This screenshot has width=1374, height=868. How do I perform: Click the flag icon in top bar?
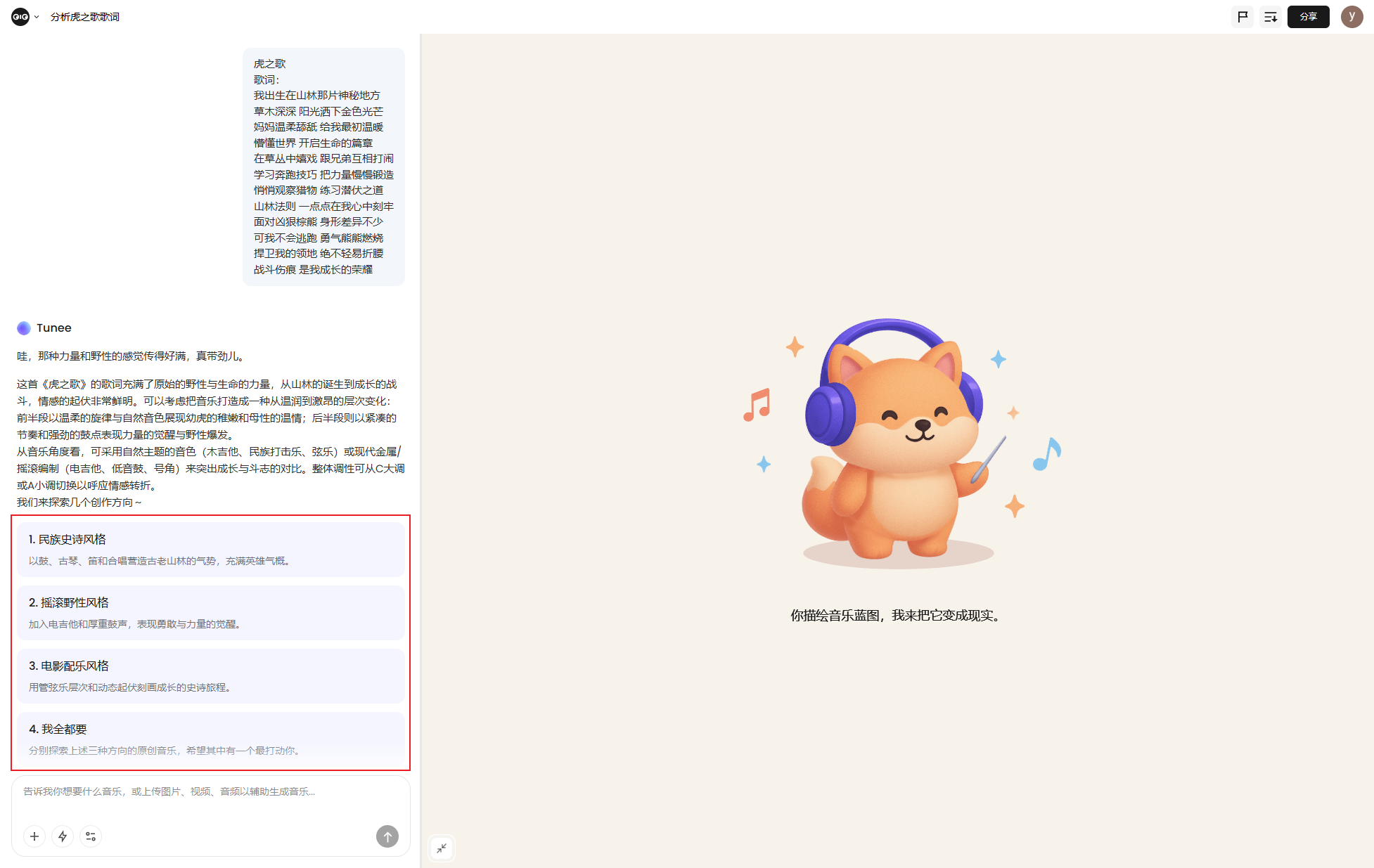(x=1243, y=17)
